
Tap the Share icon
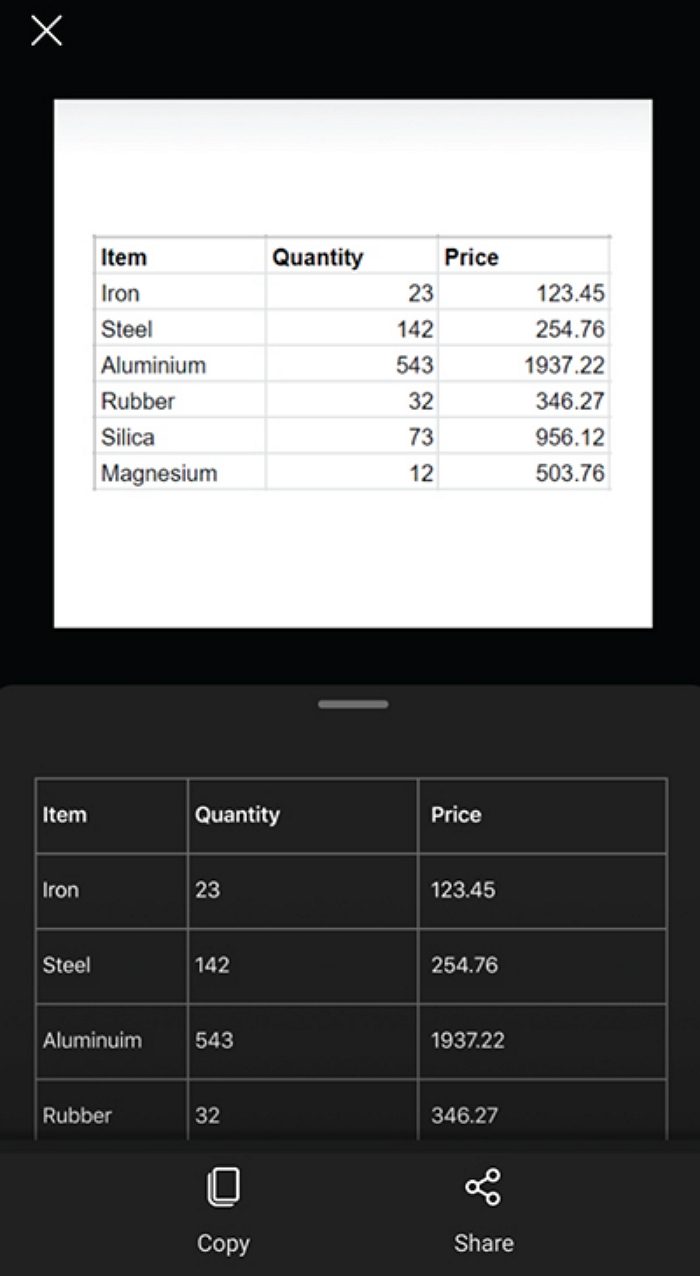[x=483, y=1187]
